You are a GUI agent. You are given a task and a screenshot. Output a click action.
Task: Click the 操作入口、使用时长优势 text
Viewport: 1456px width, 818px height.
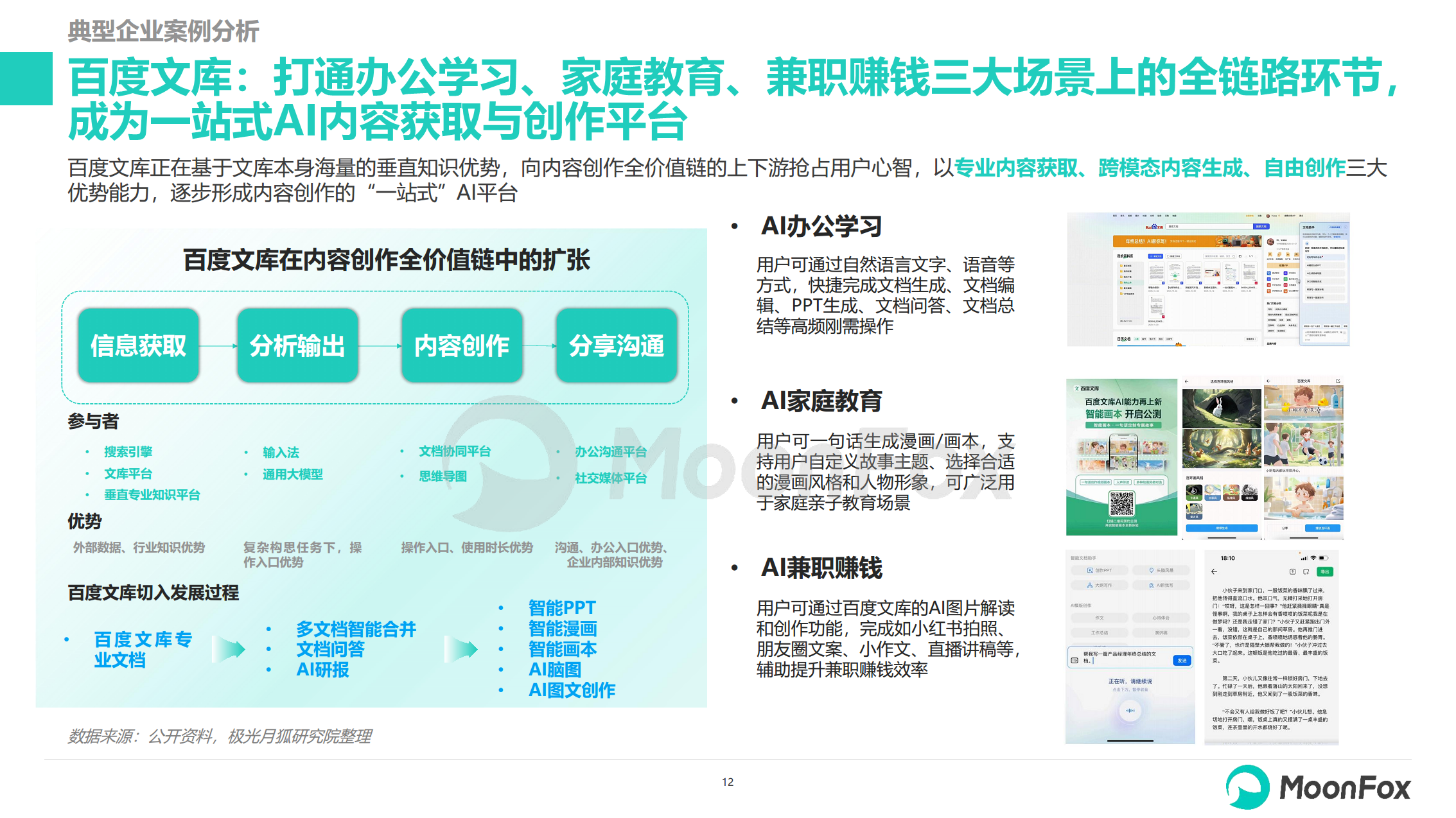[467, 547]
